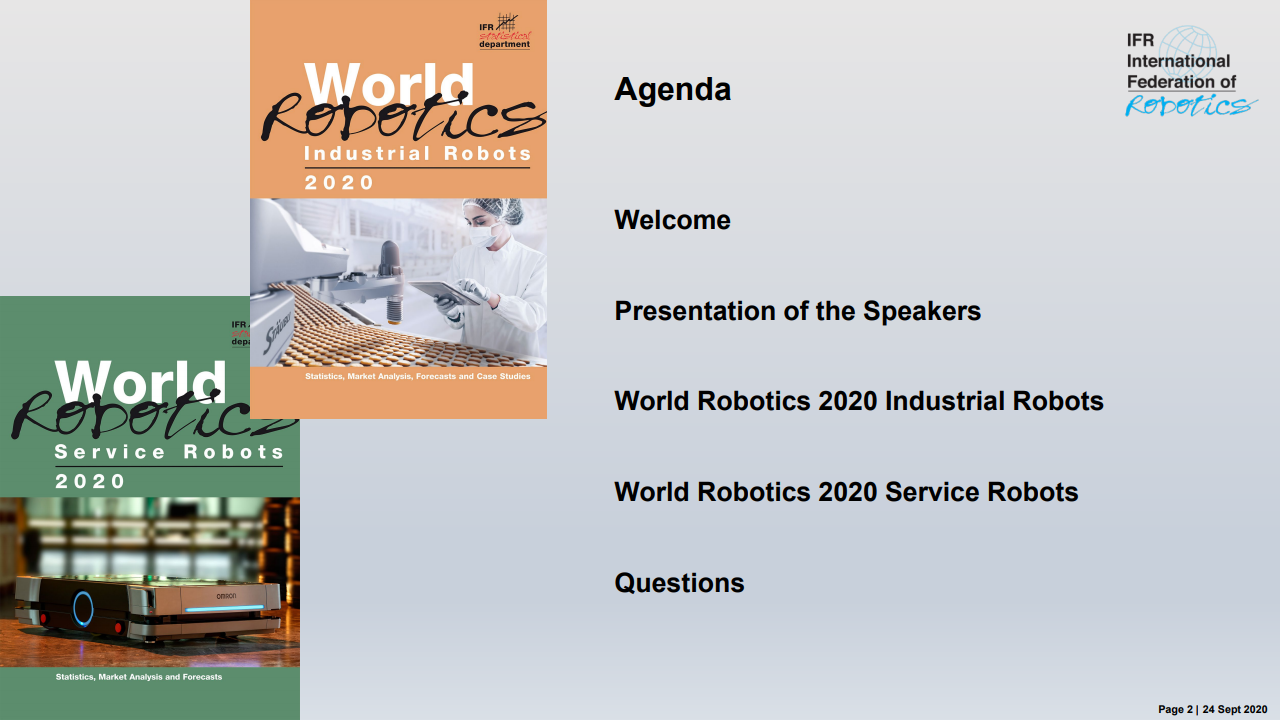Click the "Page 2 | 24 Sept 2020" footer
The width and height of the screenshot is (1280, 720).
coord(1213,709)
